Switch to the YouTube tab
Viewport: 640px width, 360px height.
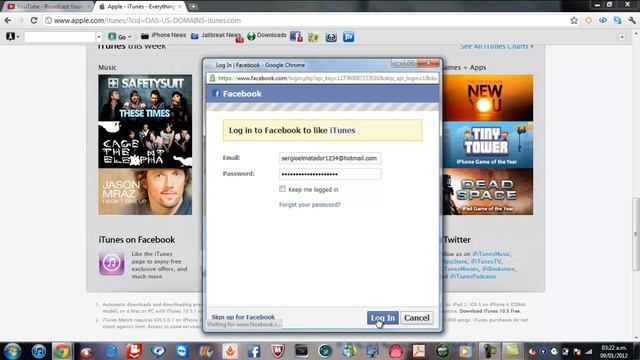[47, 7]
